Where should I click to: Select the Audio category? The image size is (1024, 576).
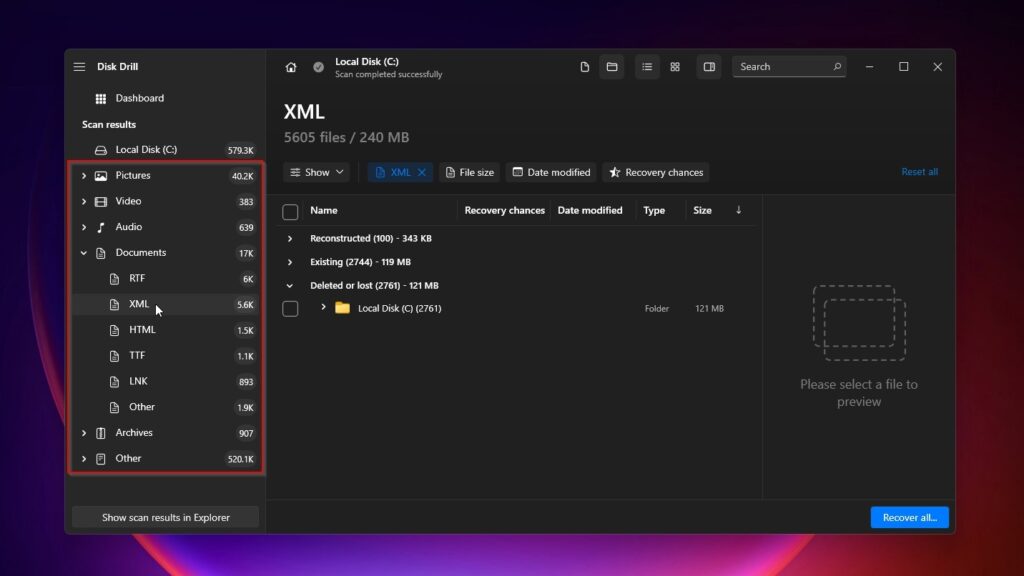166,227
